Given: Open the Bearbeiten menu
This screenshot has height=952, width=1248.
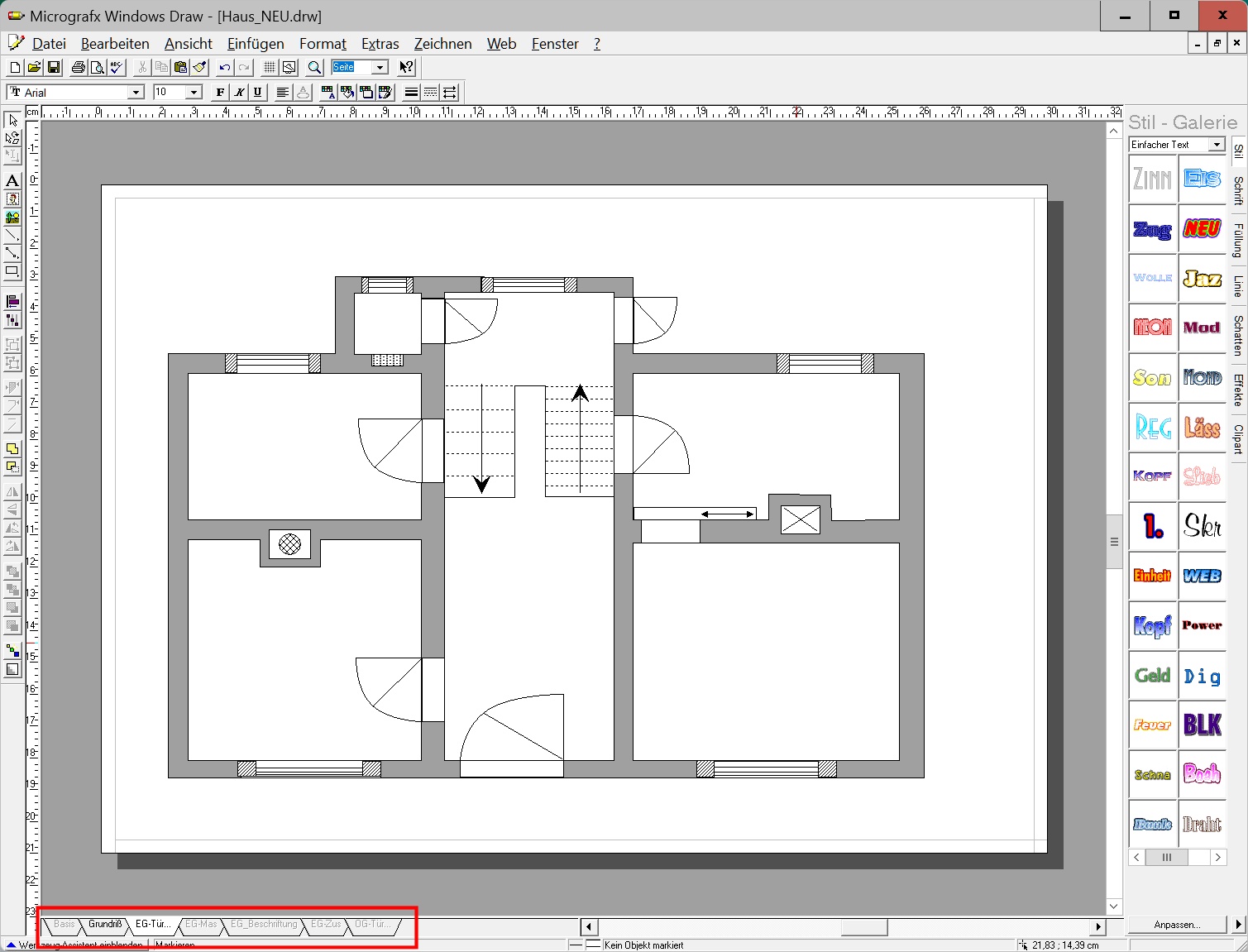Looking at the screenshot, I should 115,44.
